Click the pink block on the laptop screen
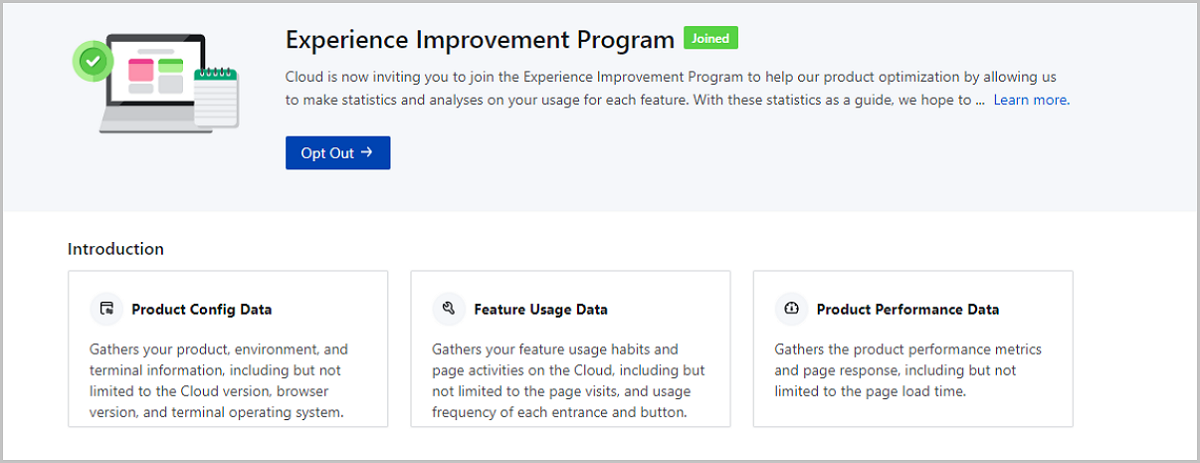This screenshot has width=1200, height=463. [141, 70]
